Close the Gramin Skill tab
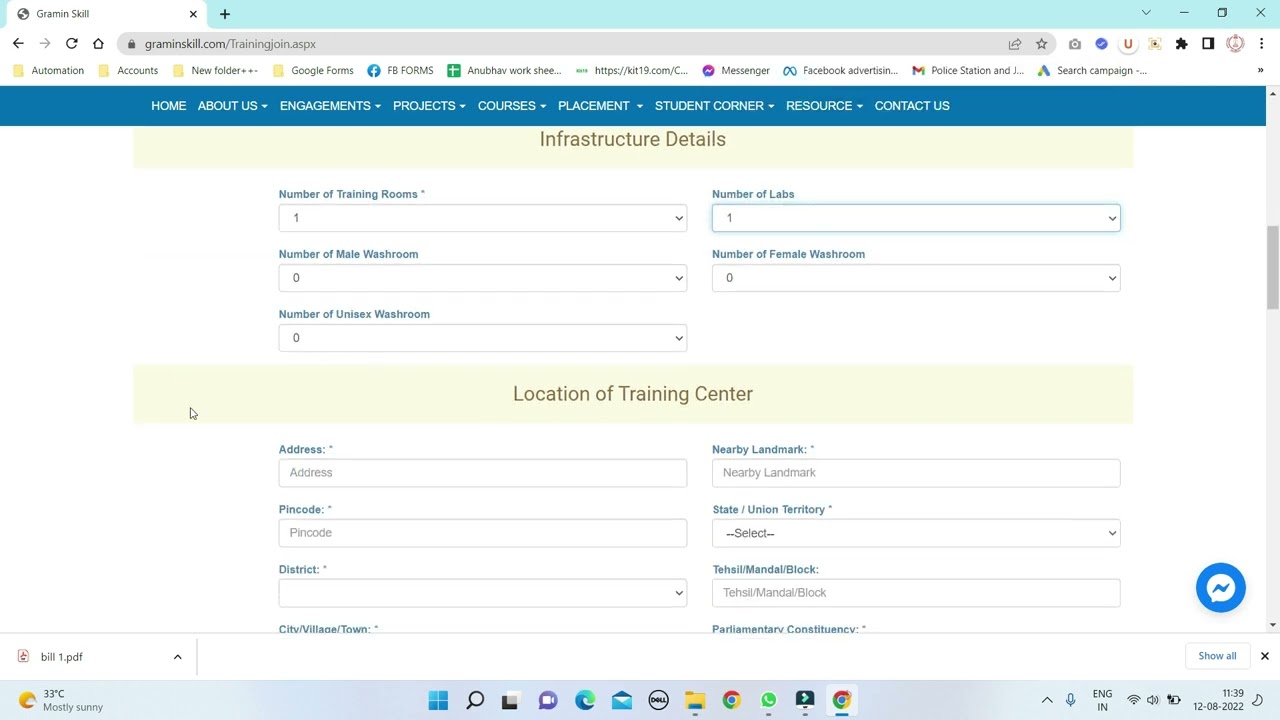1280x720 pixels. (x=193, y=14)
